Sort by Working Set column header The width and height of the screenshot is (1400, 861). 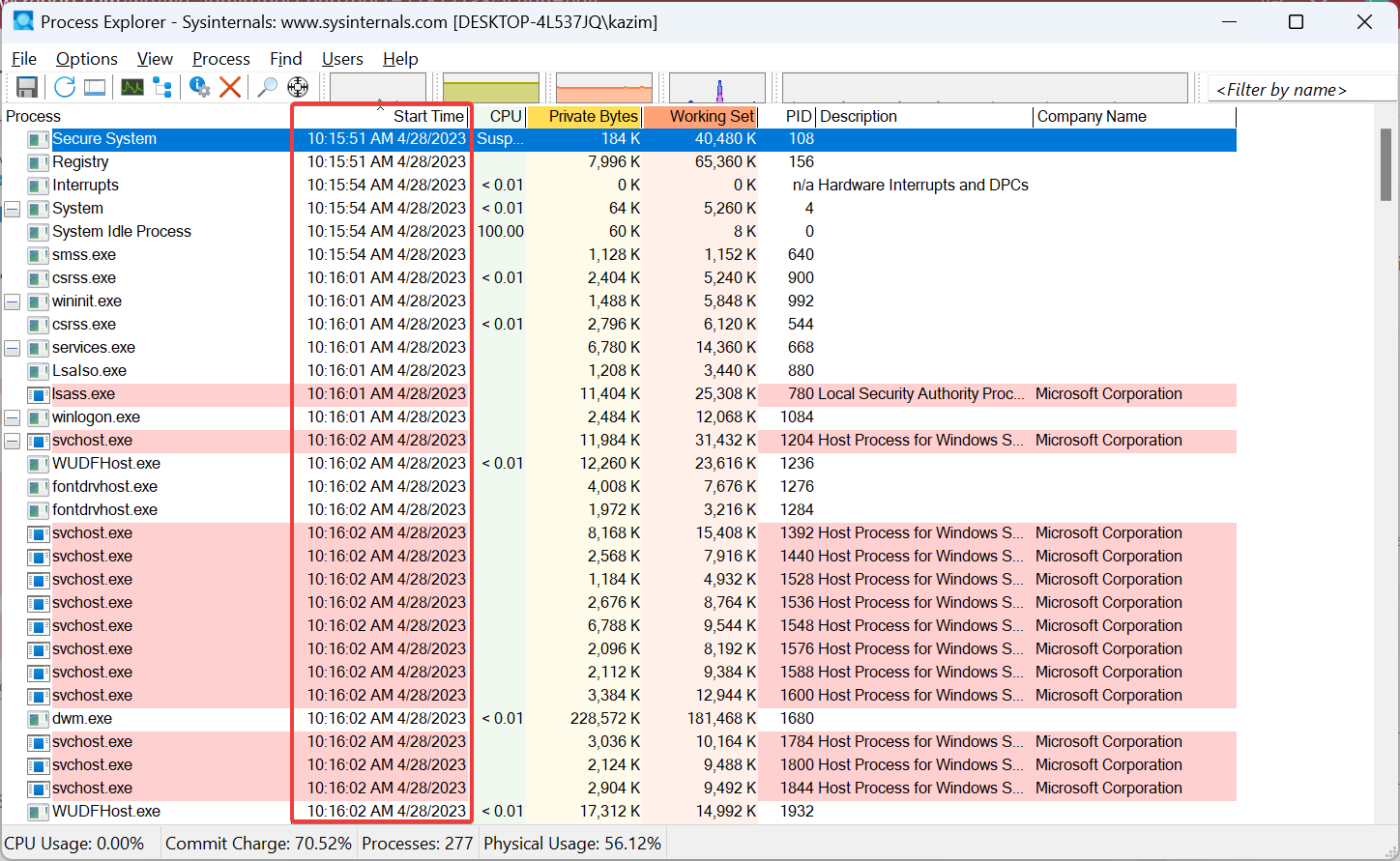(700, 116)
